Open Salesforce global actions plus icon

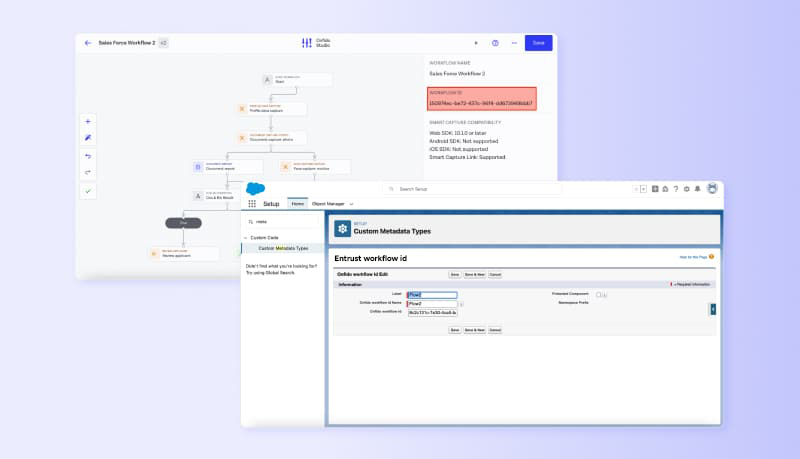coord(655,189)
